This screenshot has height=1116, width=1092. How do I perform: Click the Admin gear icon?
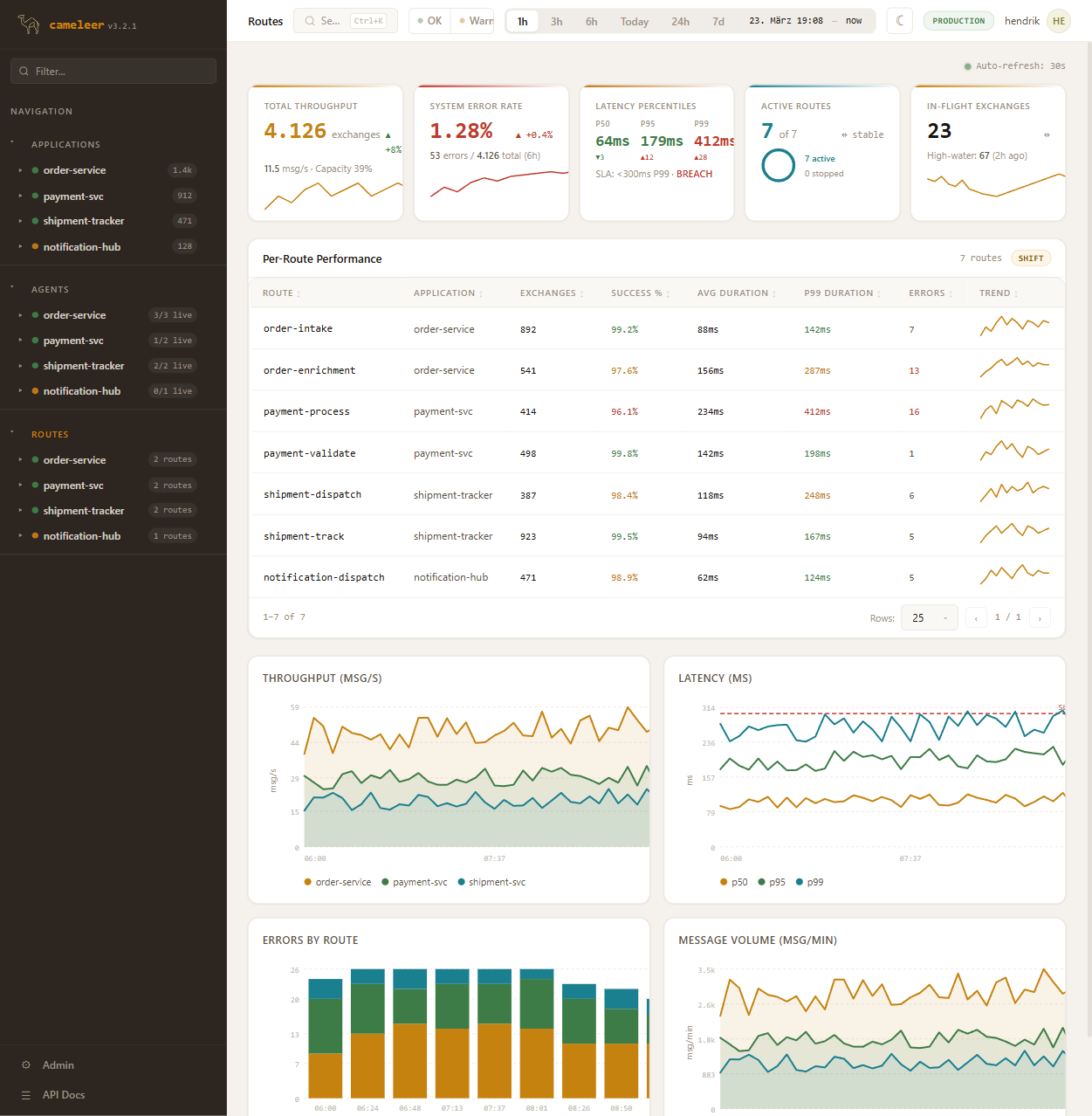26,1065
